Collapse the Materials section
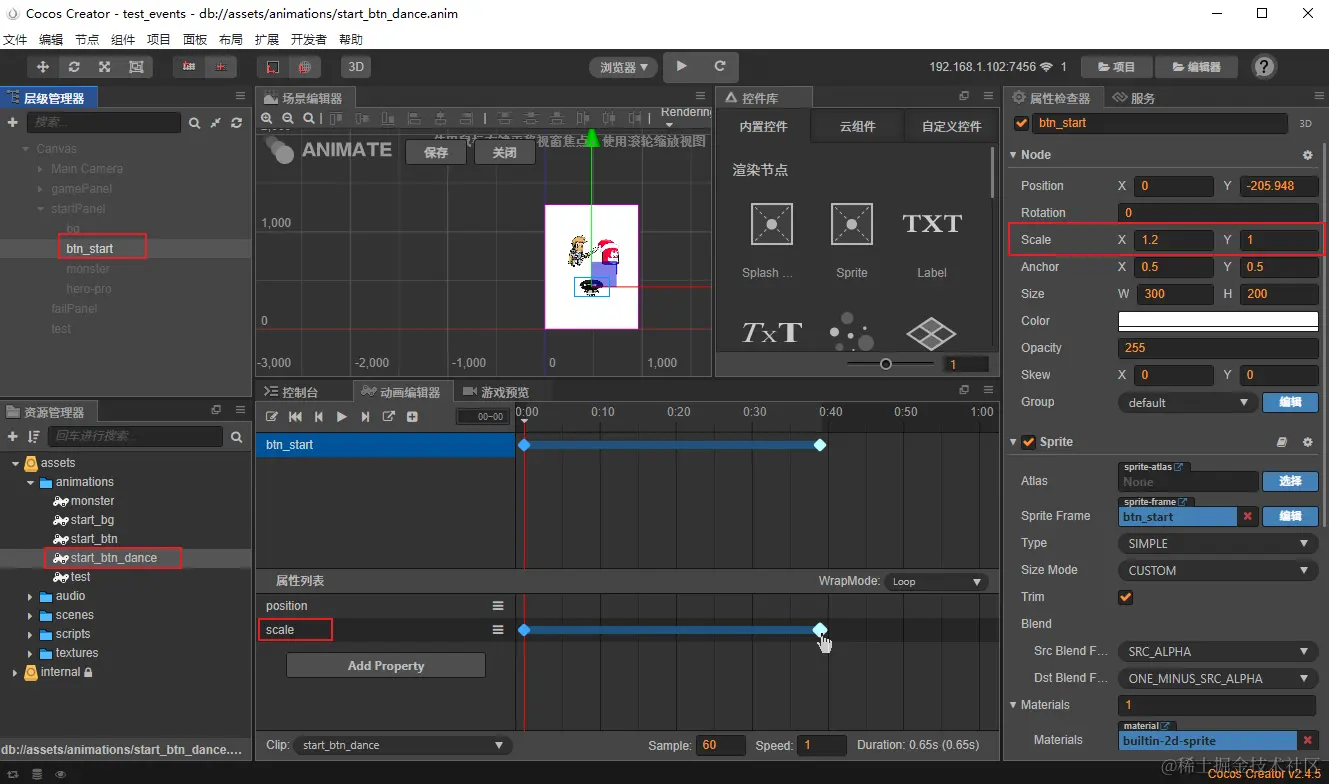 tap(1013, 705)
